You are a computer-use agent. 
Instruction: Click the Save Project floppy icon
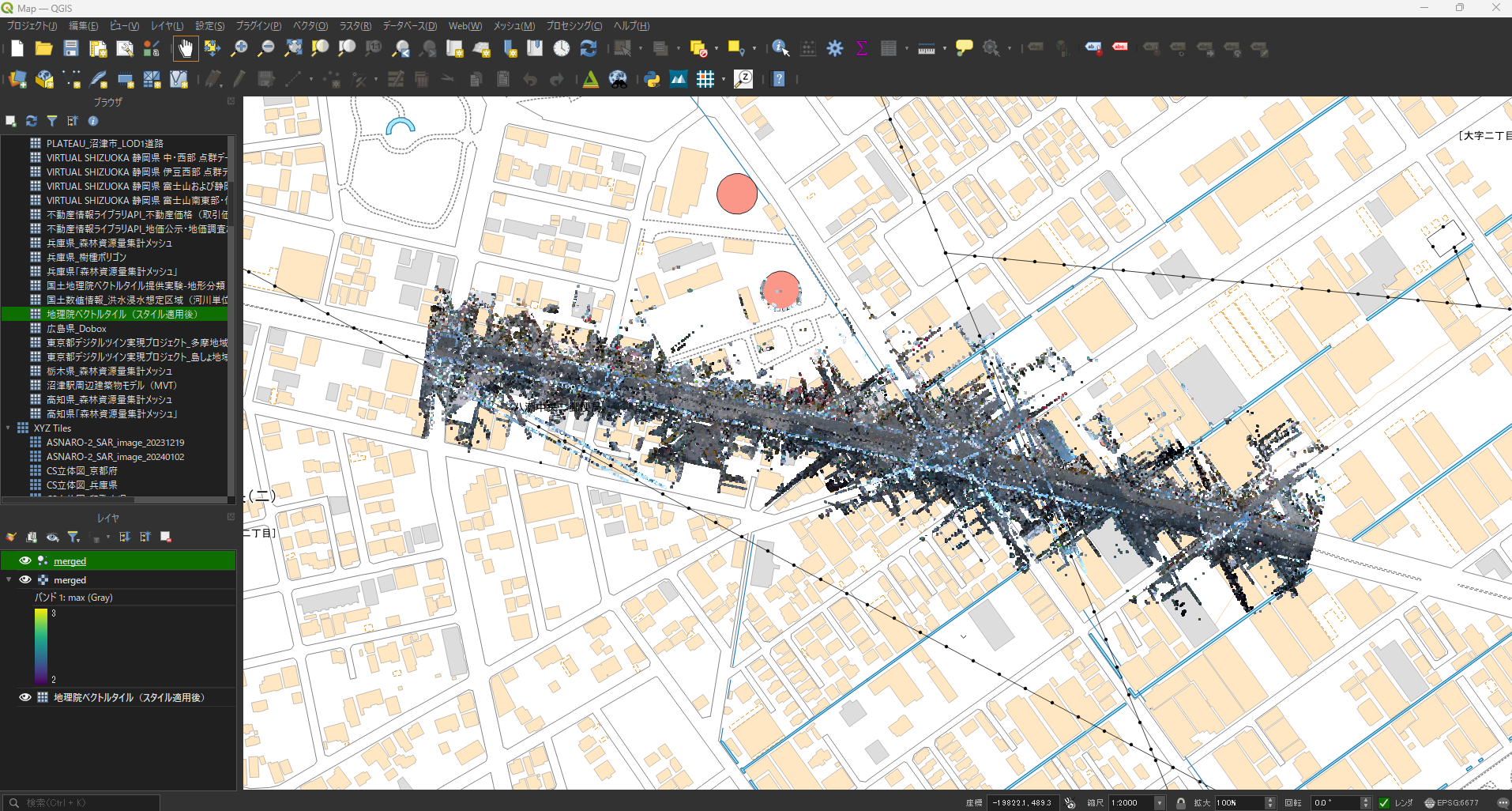[x=71, y=49]
